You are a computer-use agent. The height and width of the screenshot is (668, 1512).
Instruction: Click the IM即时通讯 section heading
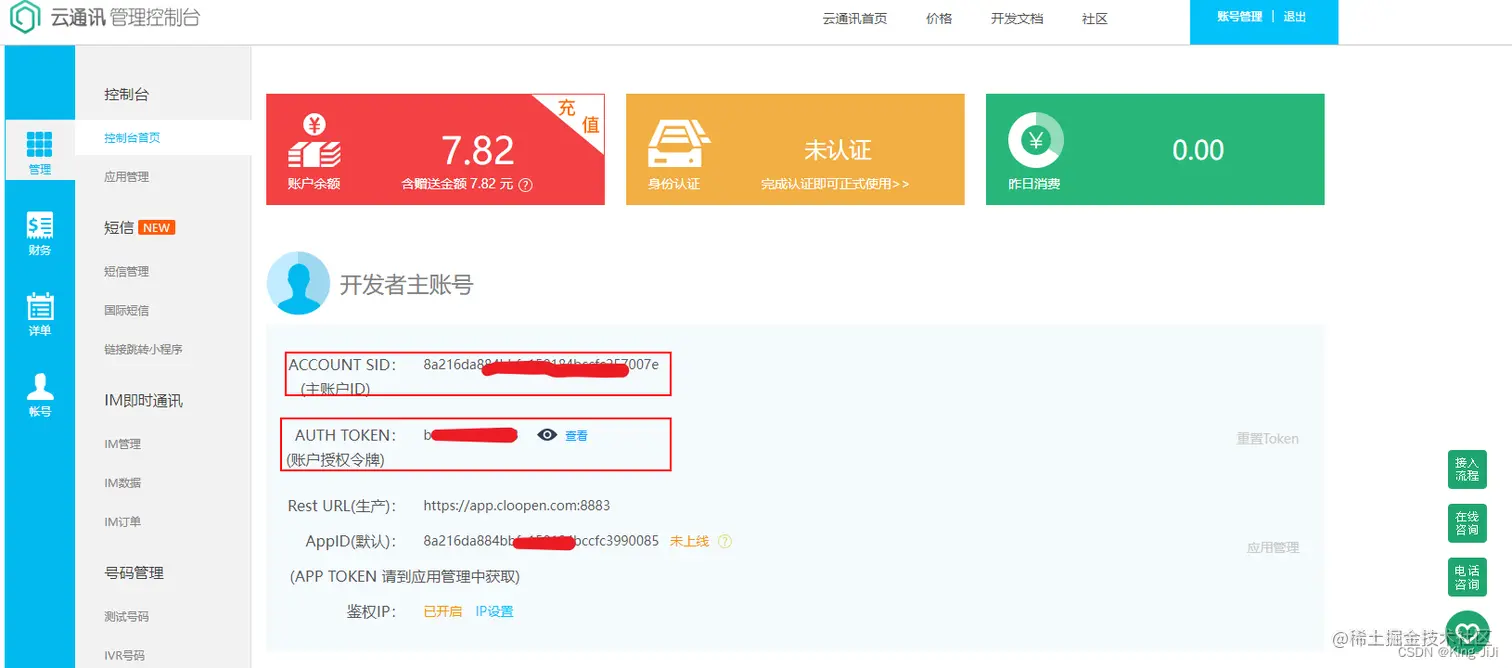tap(143, 401)
